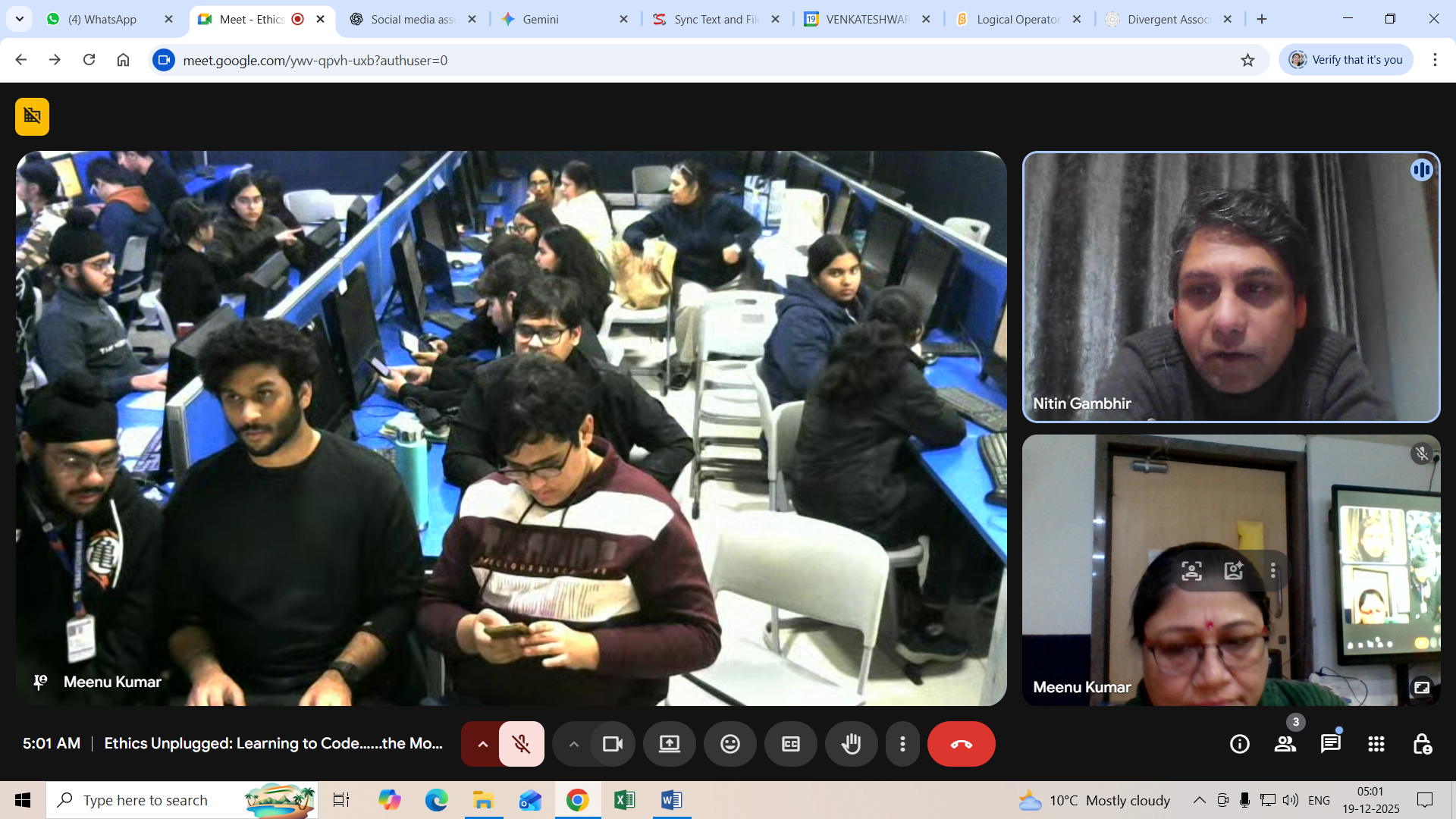Screen dimensions: 1456x819
Task: Click the Verify that it's you button
Action: [x=1346, y=60]
